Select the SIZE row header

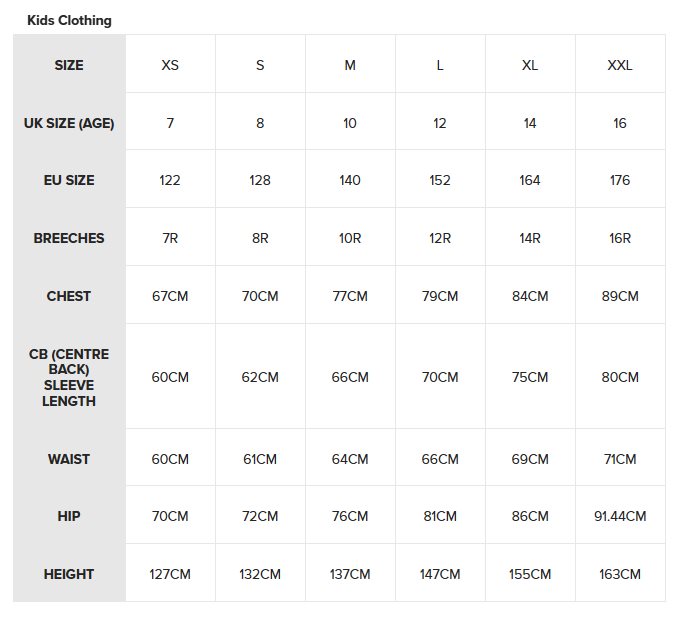tap(69, 65)
